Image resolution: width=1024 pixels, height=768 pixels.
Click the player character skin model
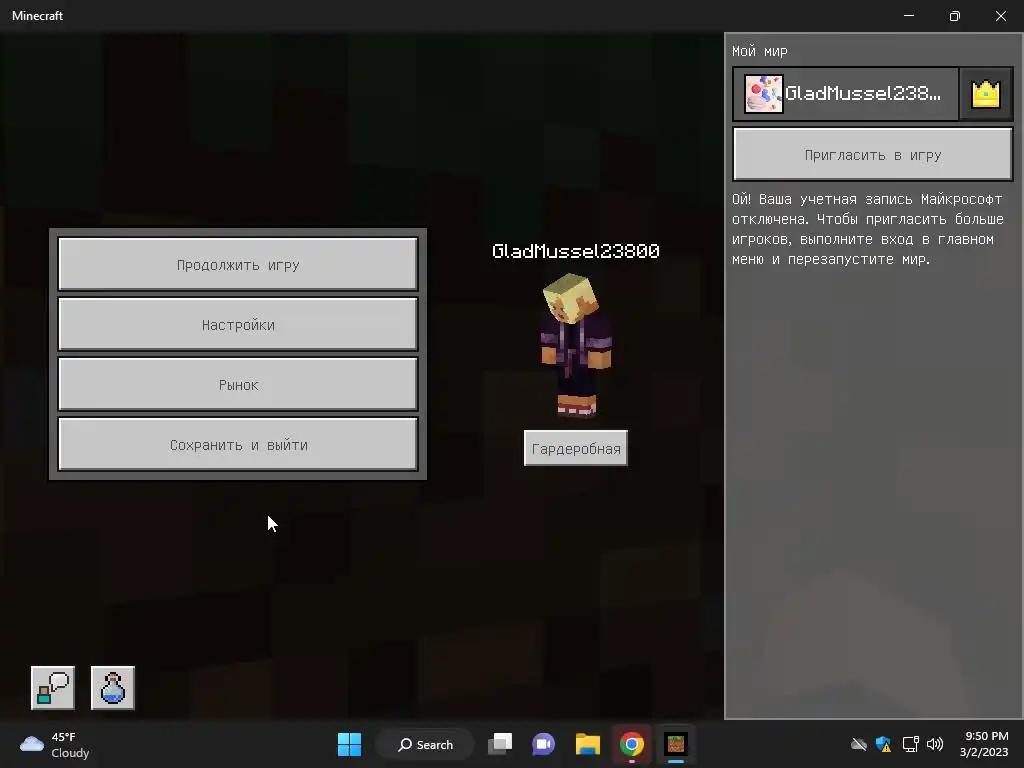tap(576, 345)
